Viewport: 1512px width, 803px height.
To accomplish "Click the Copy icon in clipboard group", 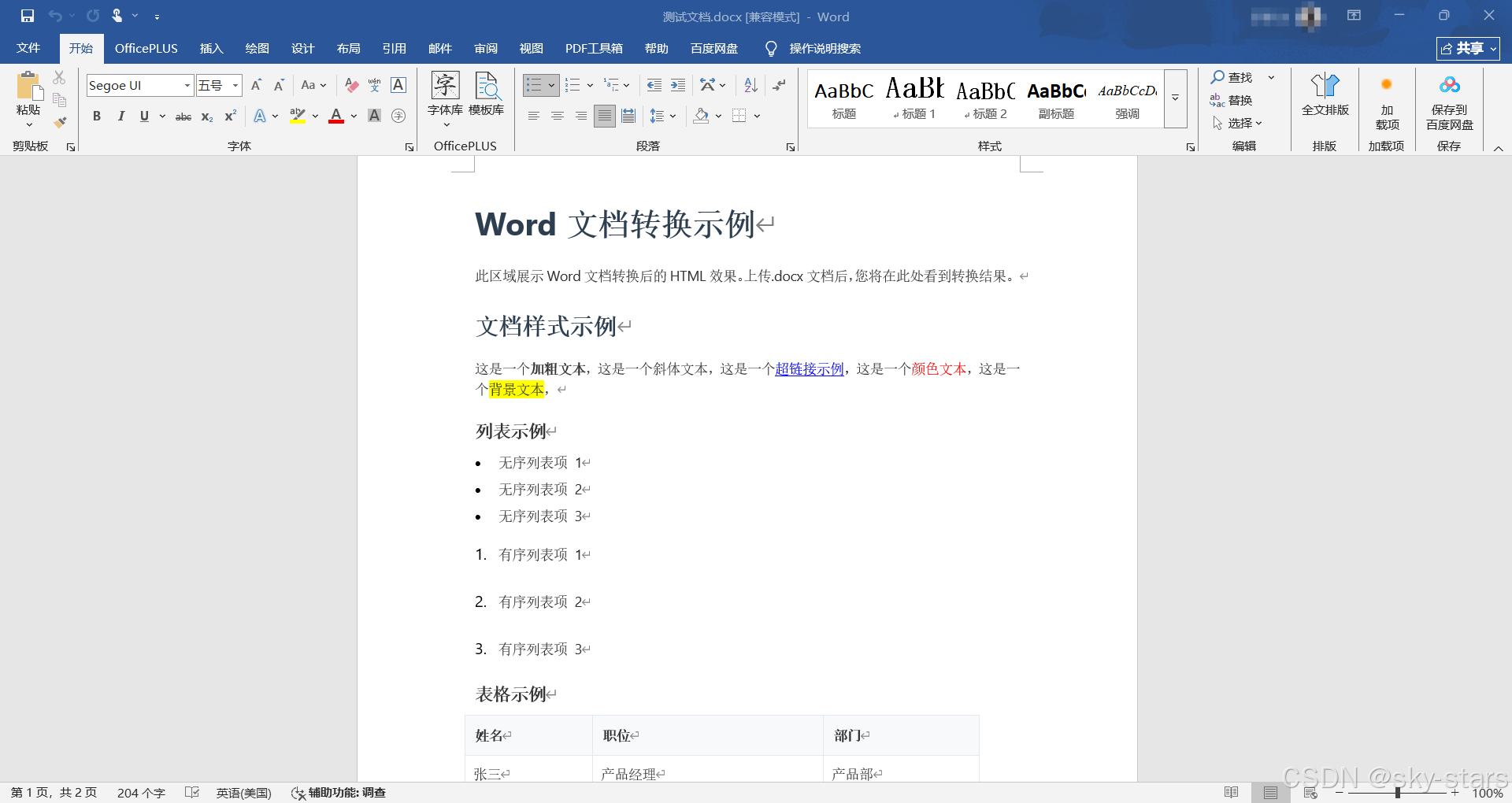I will point(59,100).
